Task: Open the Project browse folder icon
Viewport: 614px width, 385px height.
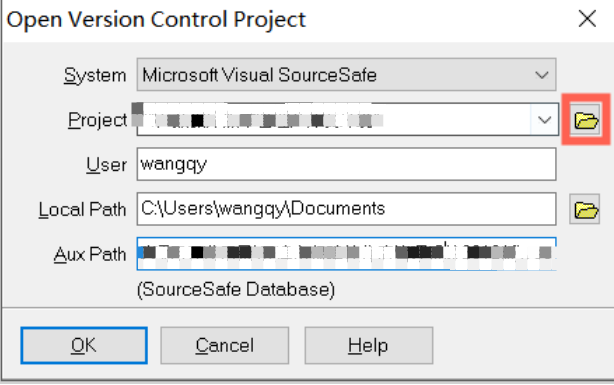Action: click(x=585, y=119)
